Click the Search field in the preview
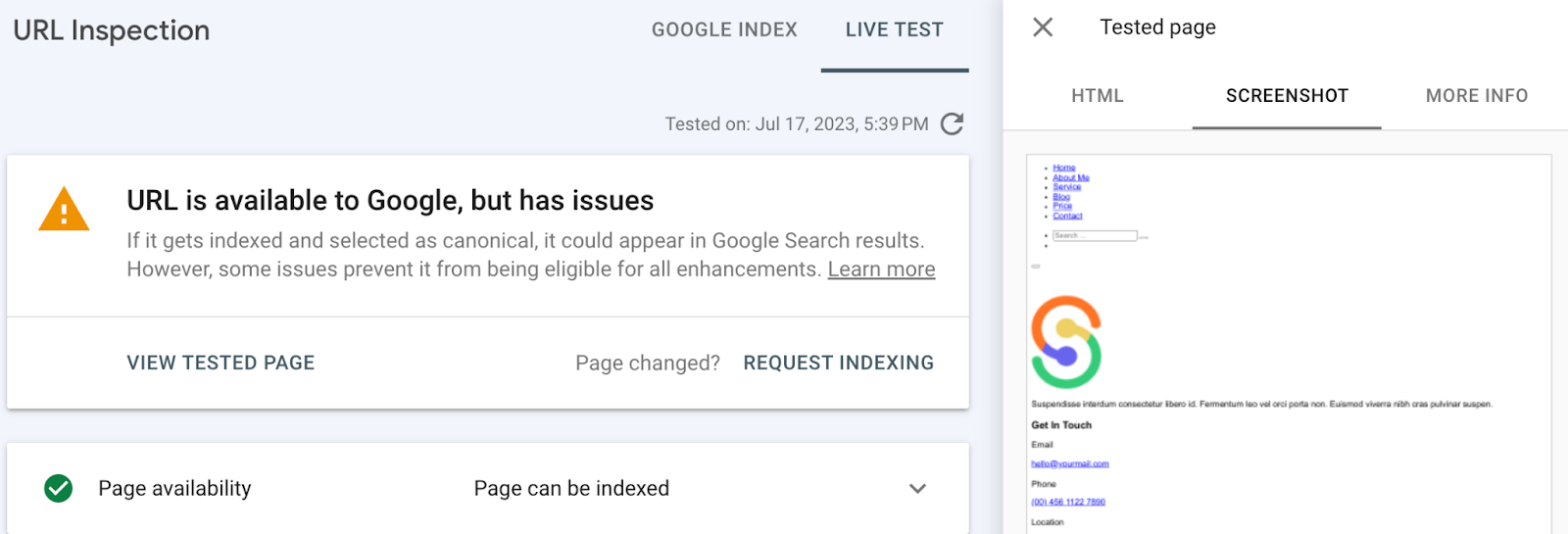Viewport: 1568px width, 534px height. click(x=1095, y=236)
